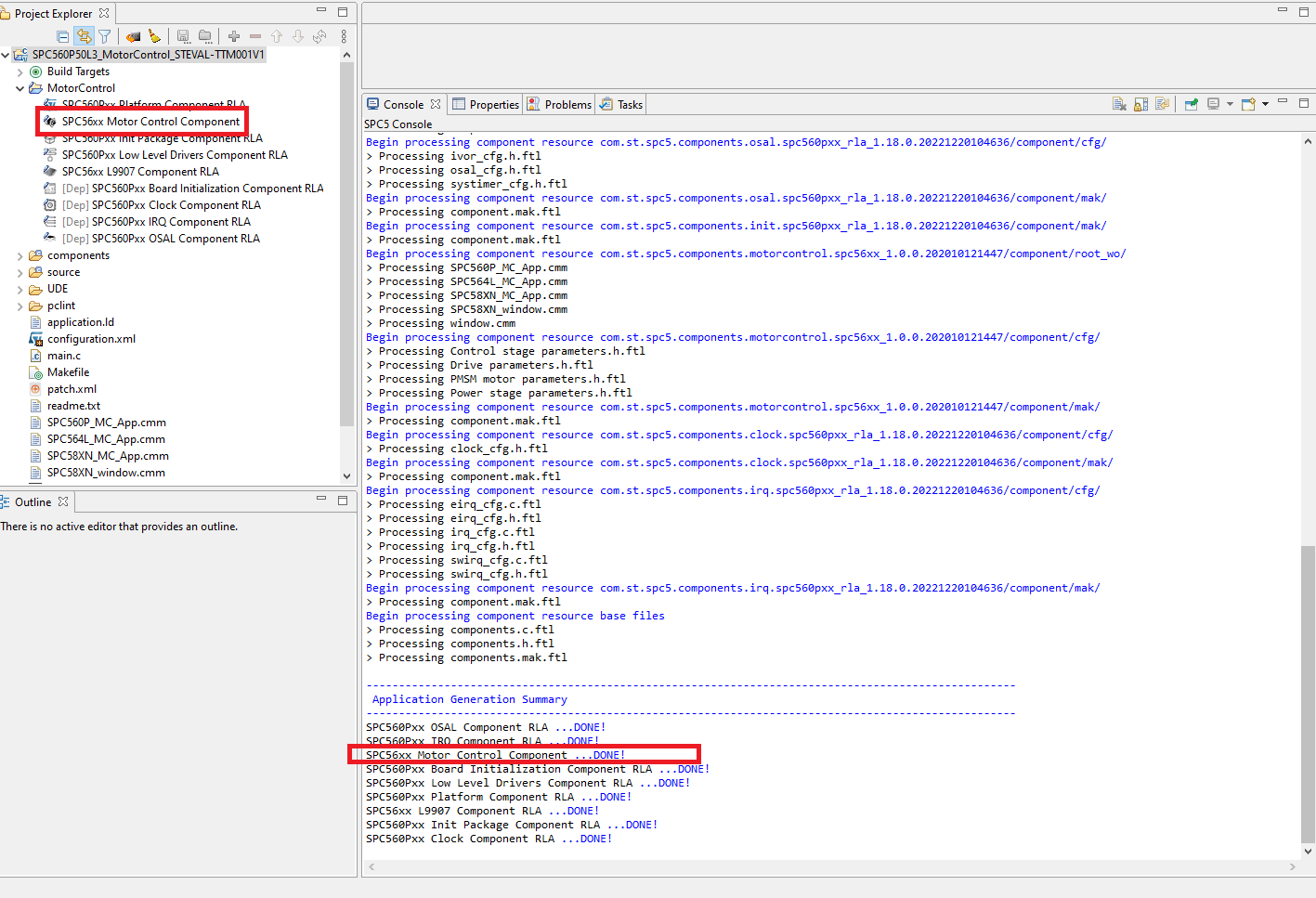Viewport: 1316px width, 898px height.
Task: Click the clean (broom) icon in Project Explorer
Action: point(153,36)
